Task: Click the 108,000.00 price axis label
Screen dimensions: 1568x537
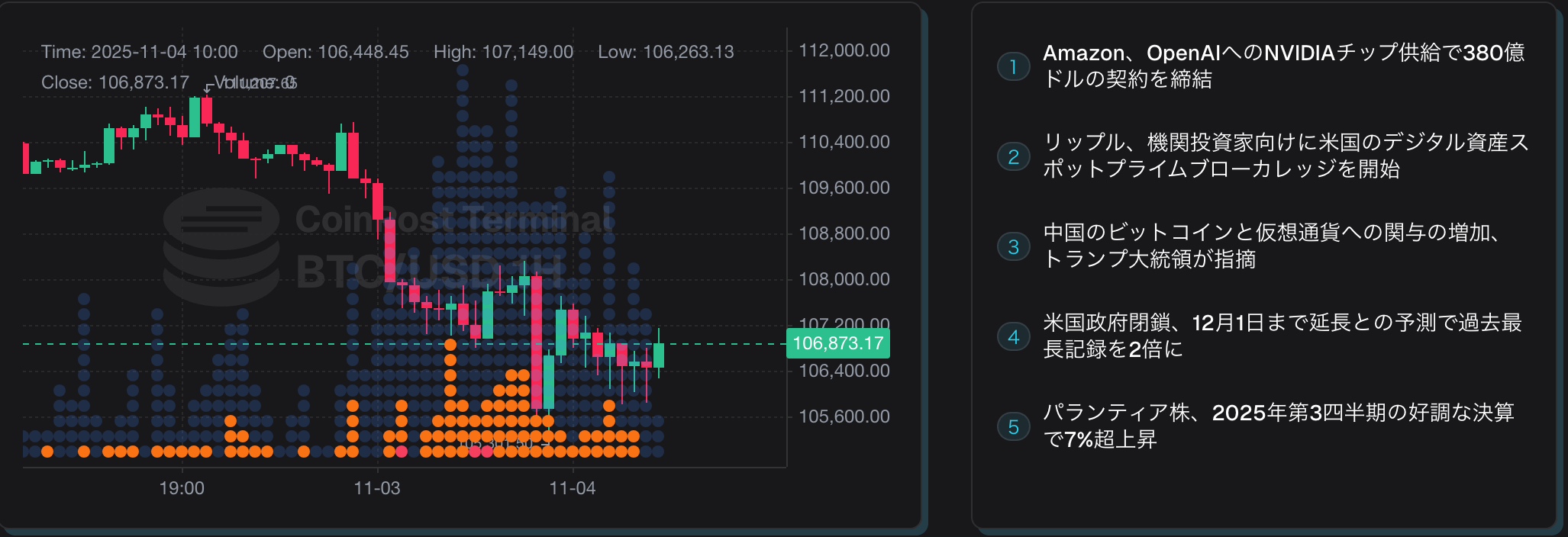Action: (844, 279)
